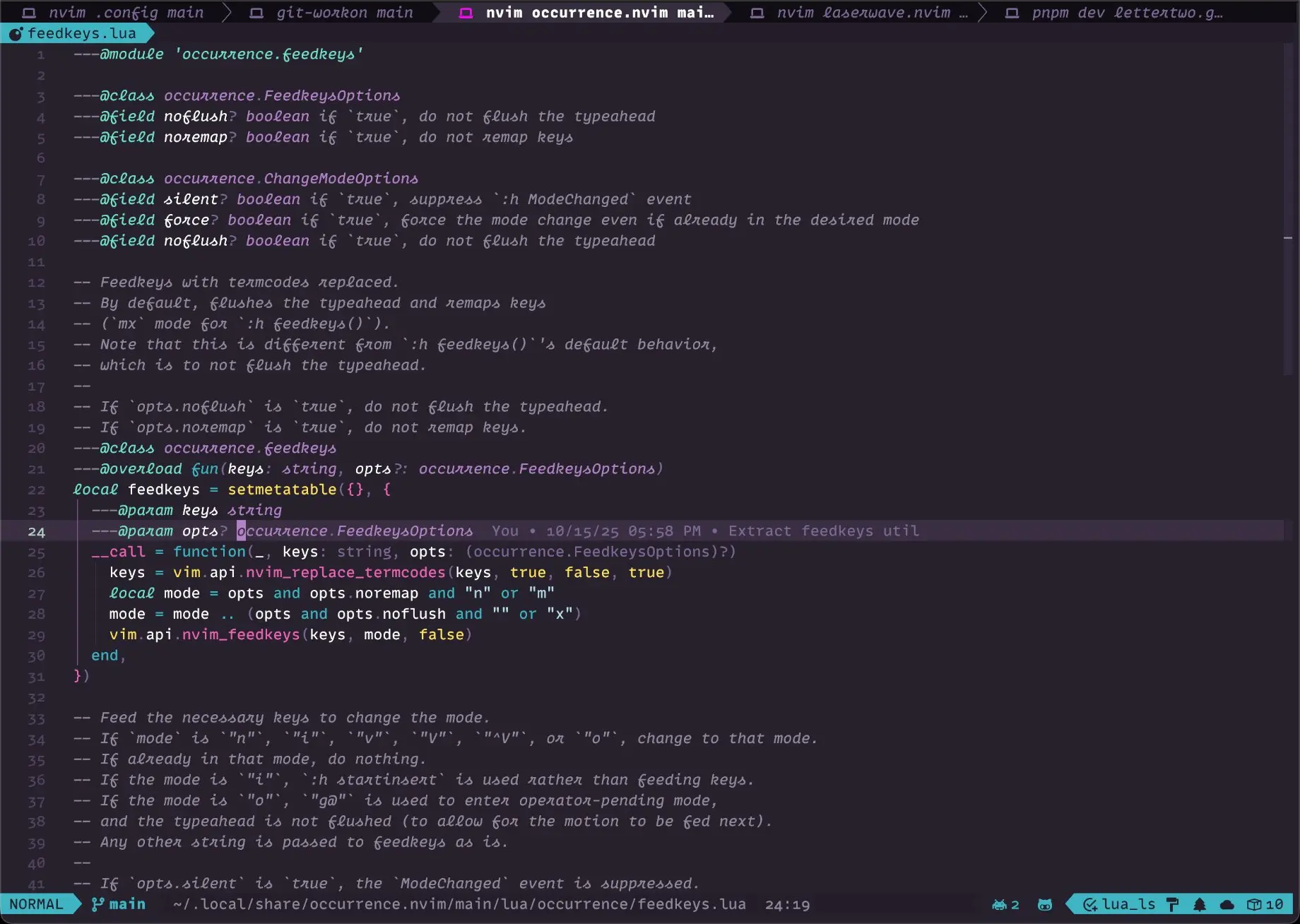Screen dimensions: 1300x924
Task: Click the 'end,' keyword on line 30
Action: pos(108,656)
